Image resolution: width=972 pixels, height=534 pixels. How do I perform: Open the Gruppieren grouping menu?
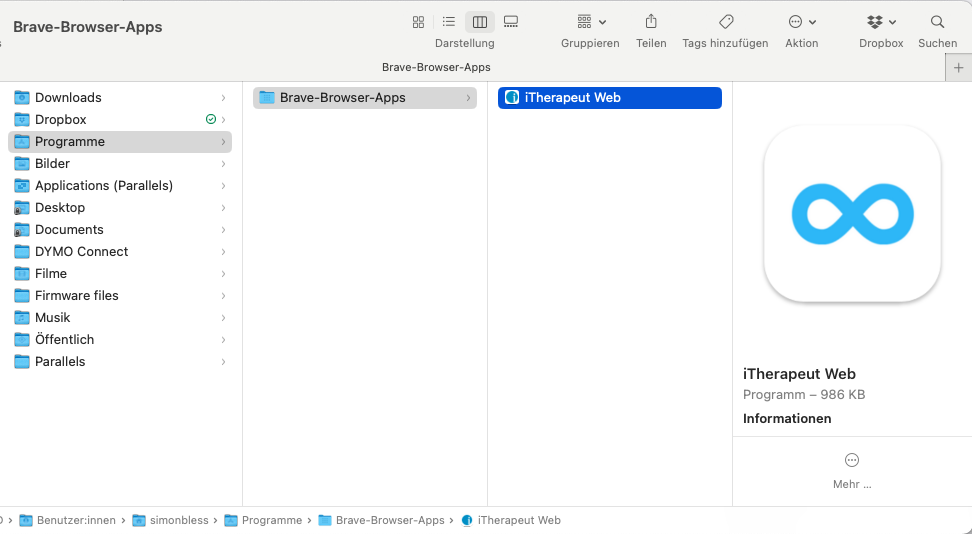tap(591, 22)
